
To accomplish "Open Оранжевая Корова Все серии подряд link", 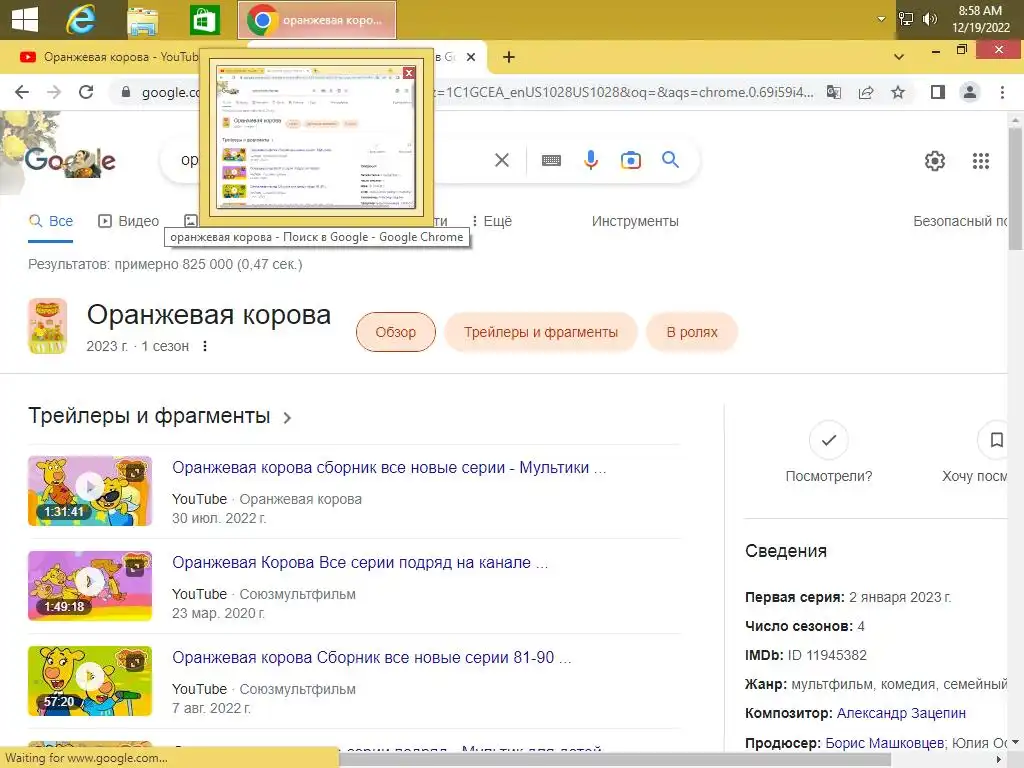I will (x=360, y=562).
